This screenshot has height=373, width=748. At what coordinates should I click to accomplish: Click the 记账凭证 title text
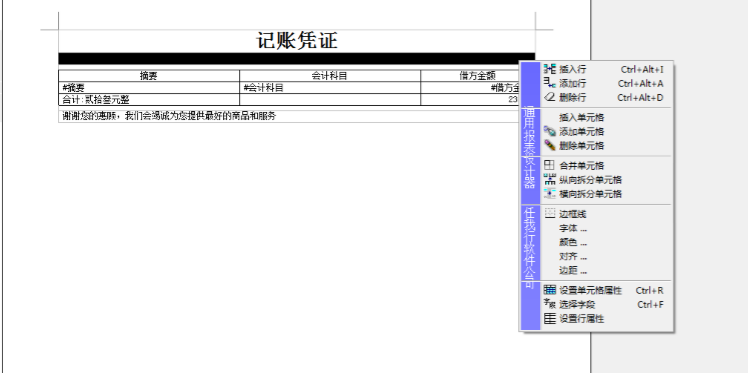297,41
